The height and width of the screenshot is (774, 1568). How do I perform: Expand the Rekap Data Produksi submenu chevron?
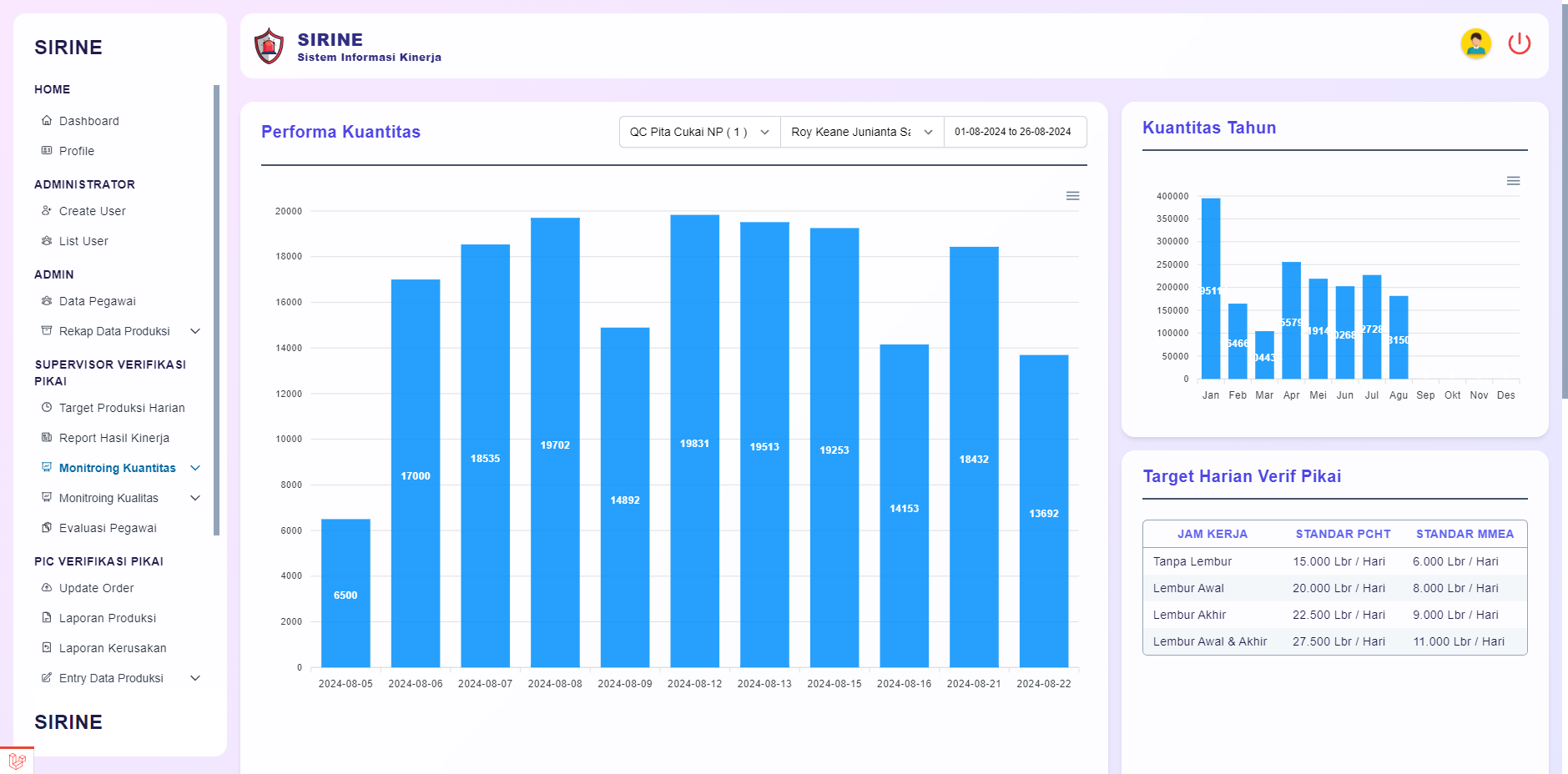[x=195, y=331]
